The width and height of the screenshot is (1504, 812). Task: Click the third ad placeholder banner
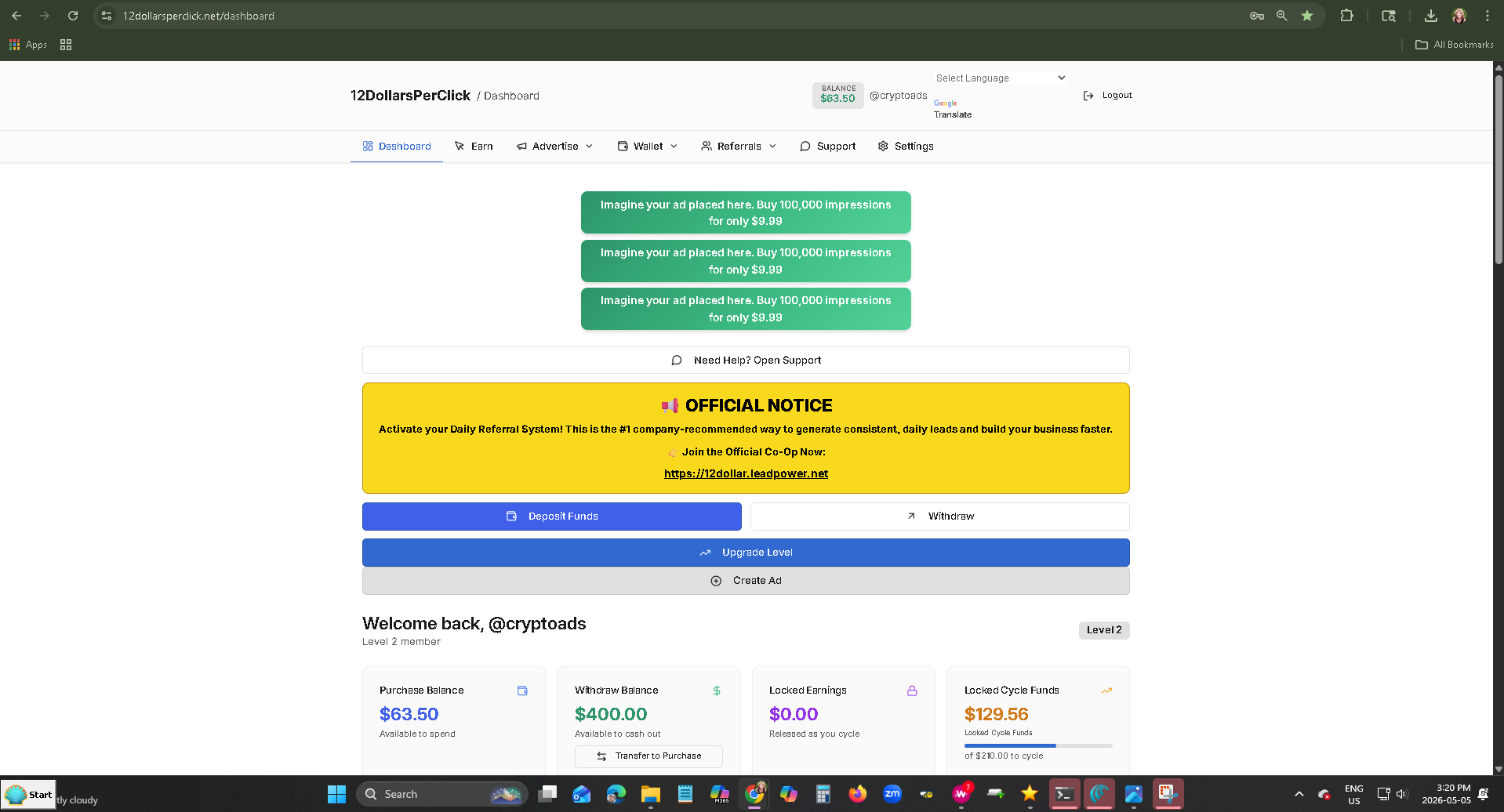coord(746,309)
